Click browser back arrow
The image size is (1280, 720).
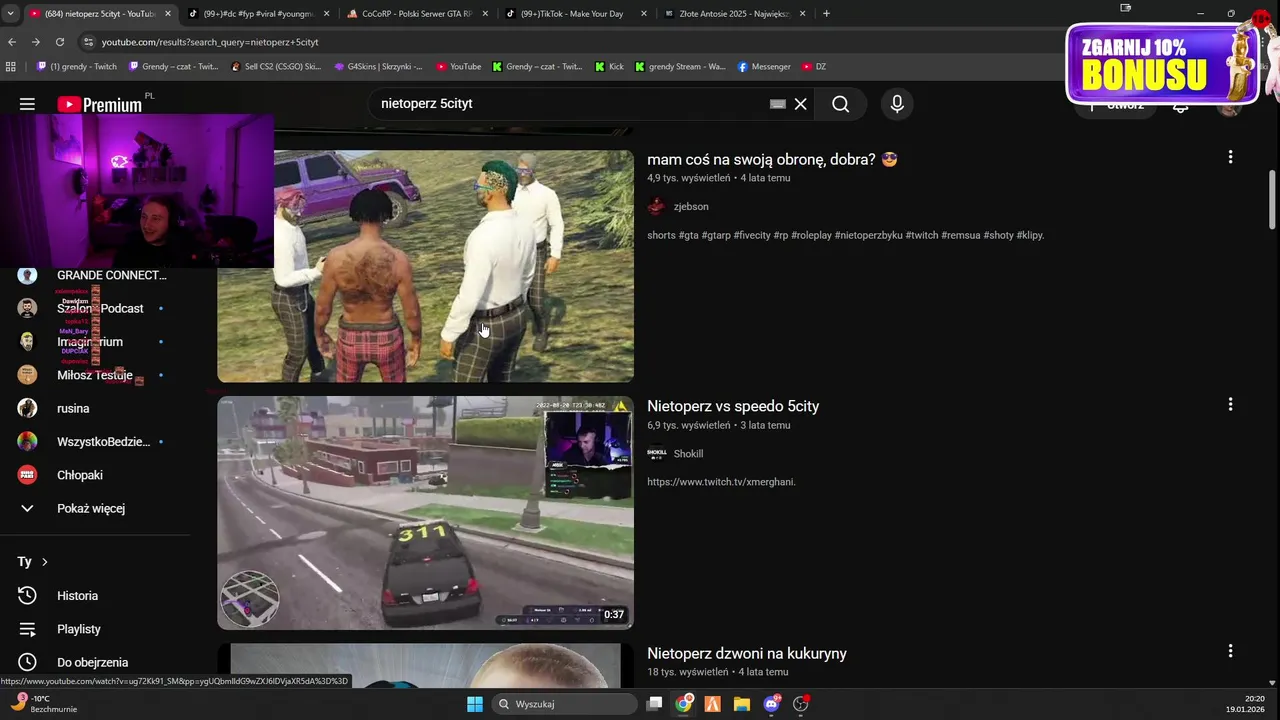[12, 42]
